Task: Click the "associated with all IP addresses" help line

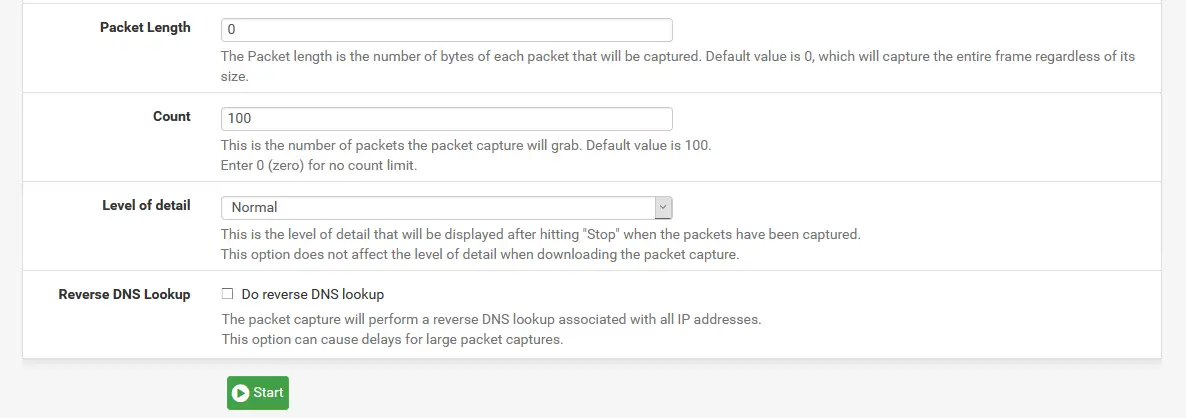Action: coord(491,319)
